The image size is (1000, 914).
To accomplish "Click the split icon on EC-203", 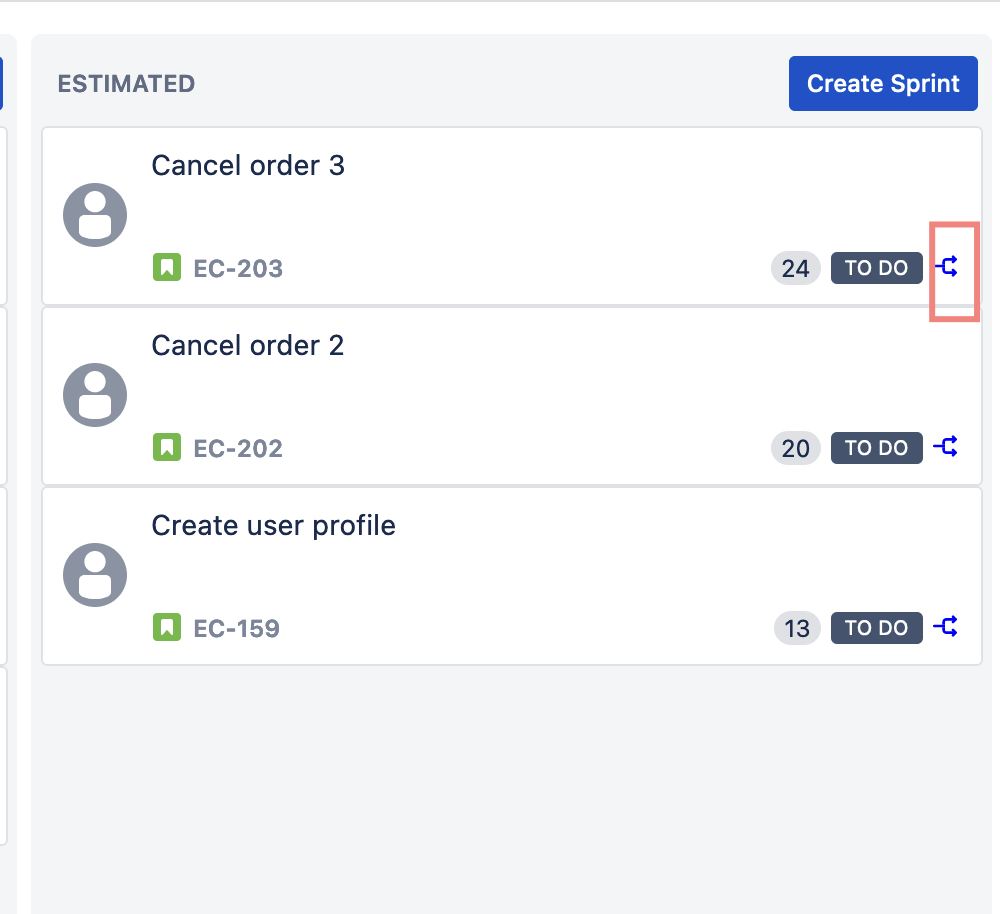I will [946, 267].
